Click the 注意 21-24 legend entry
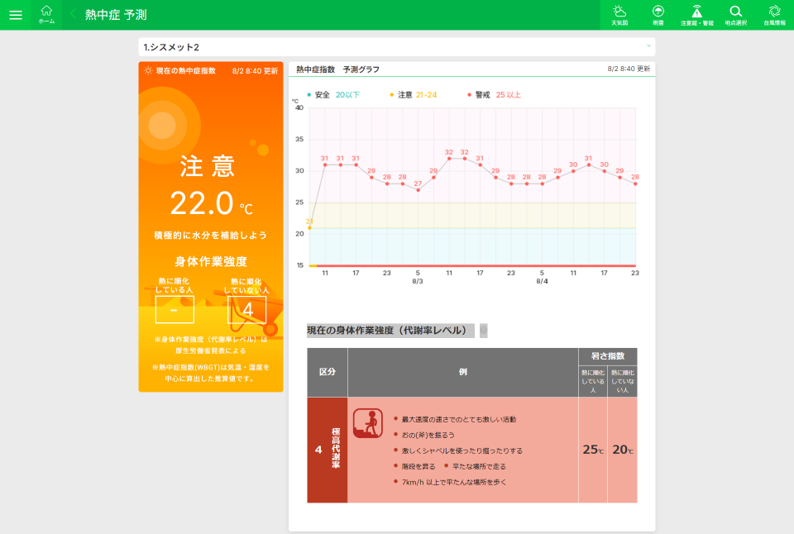Viewport: 794px width, 534px height. [x=413, y=95]
